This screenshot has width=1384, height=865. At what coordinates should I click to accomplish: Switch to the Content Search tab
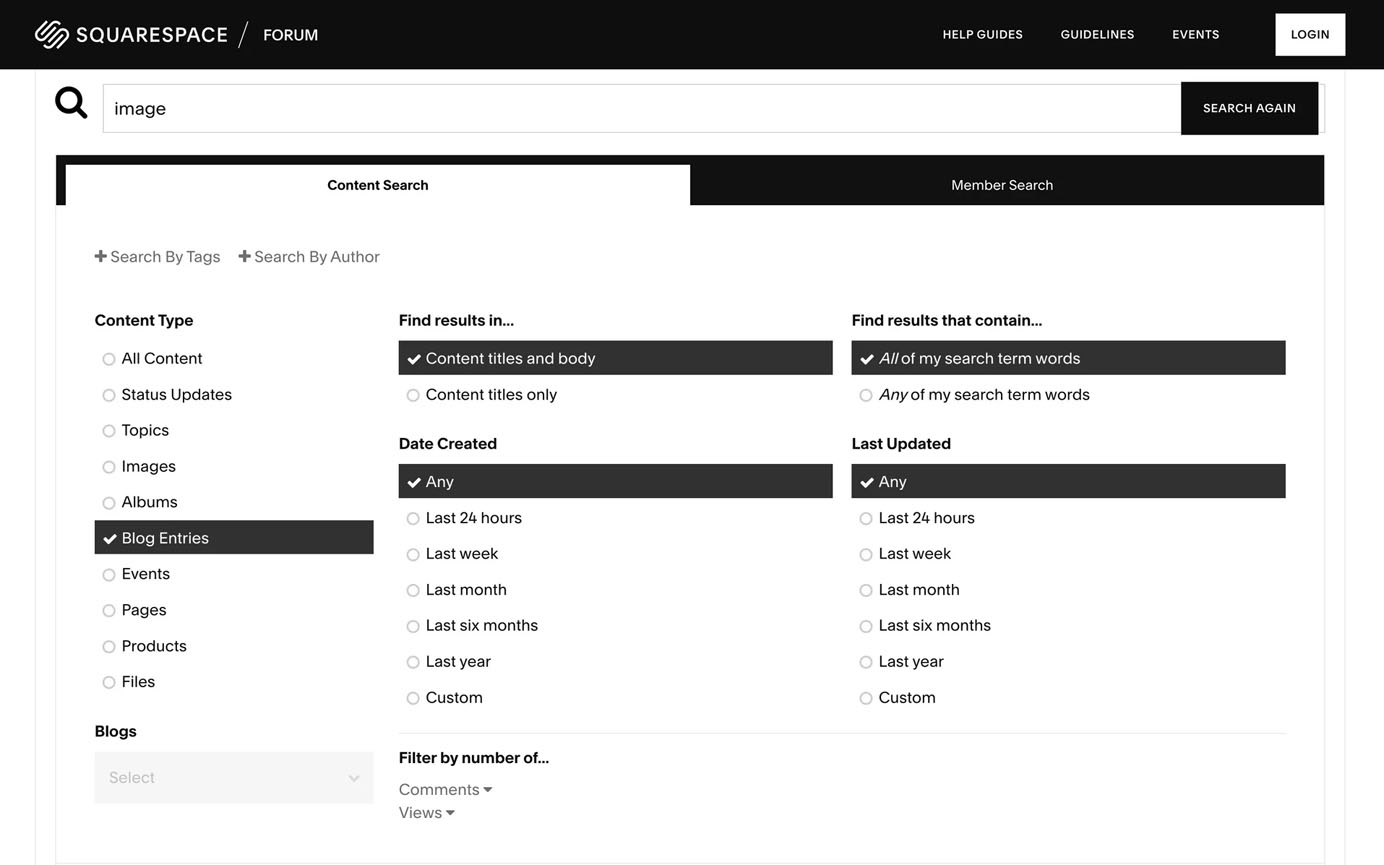tap(378, 185)
